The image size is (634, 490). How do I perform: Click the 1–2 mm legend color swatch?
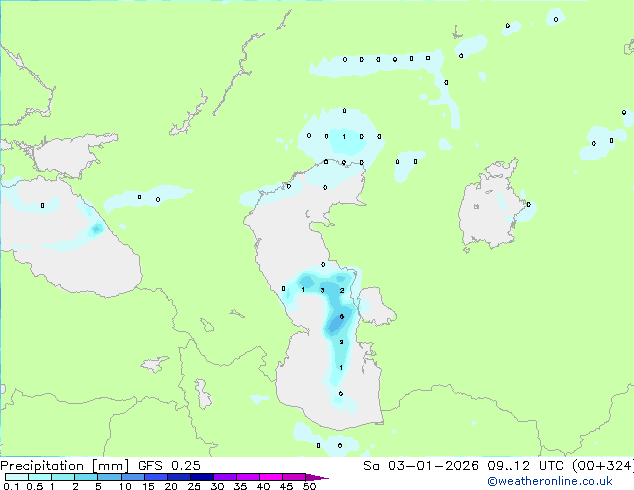click(x=63, y=477)
